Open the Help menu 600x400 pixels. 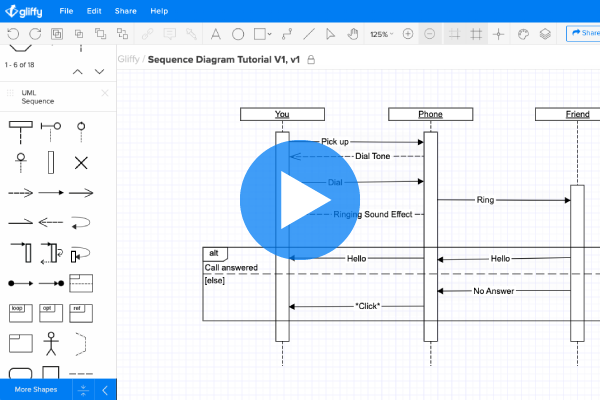tap(158, 10)
